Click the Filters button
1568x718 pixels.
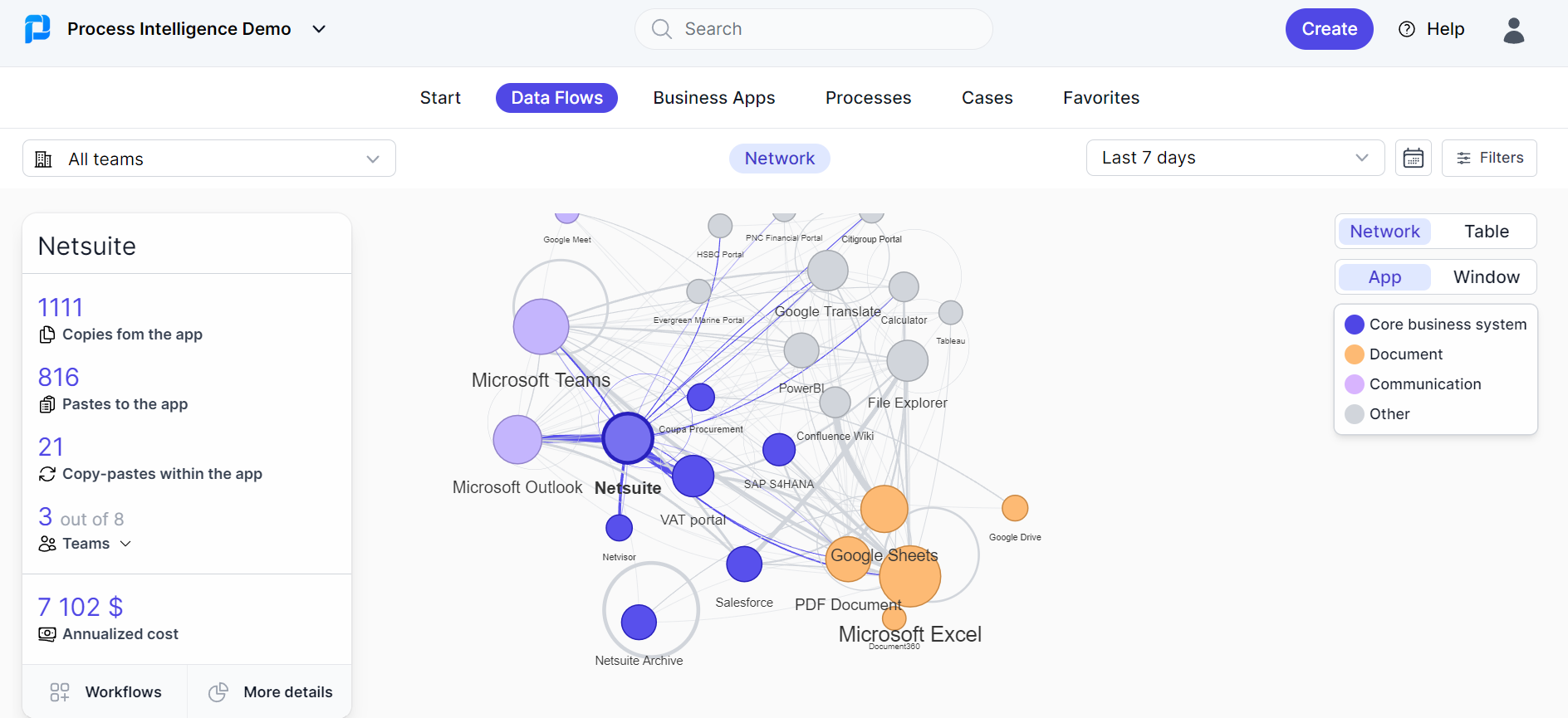click(x=1488, y=158)
